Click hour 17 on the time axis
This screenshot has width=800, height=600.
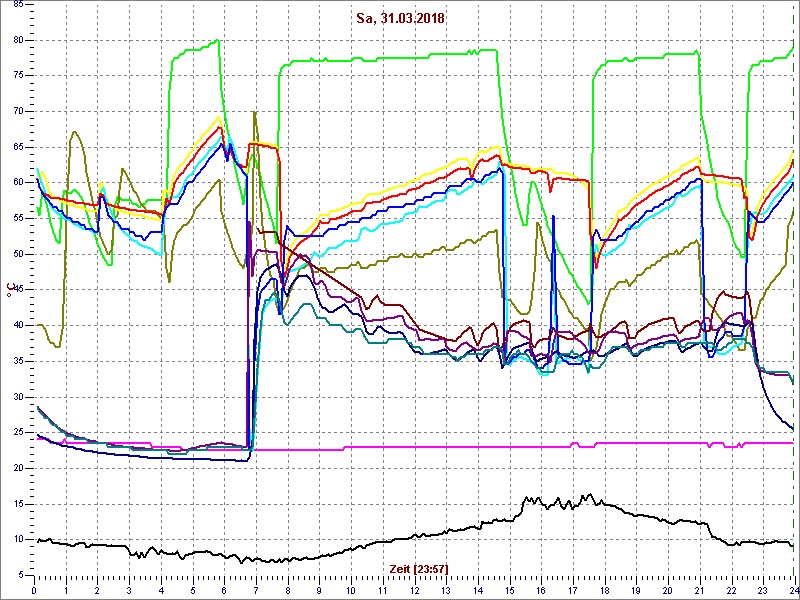click(573, 589)
